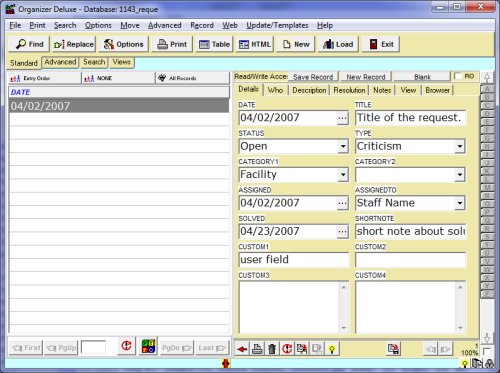The image size is (500, 373).
Task: Click the red refresh icon under record list
Action: pos(126,346)
